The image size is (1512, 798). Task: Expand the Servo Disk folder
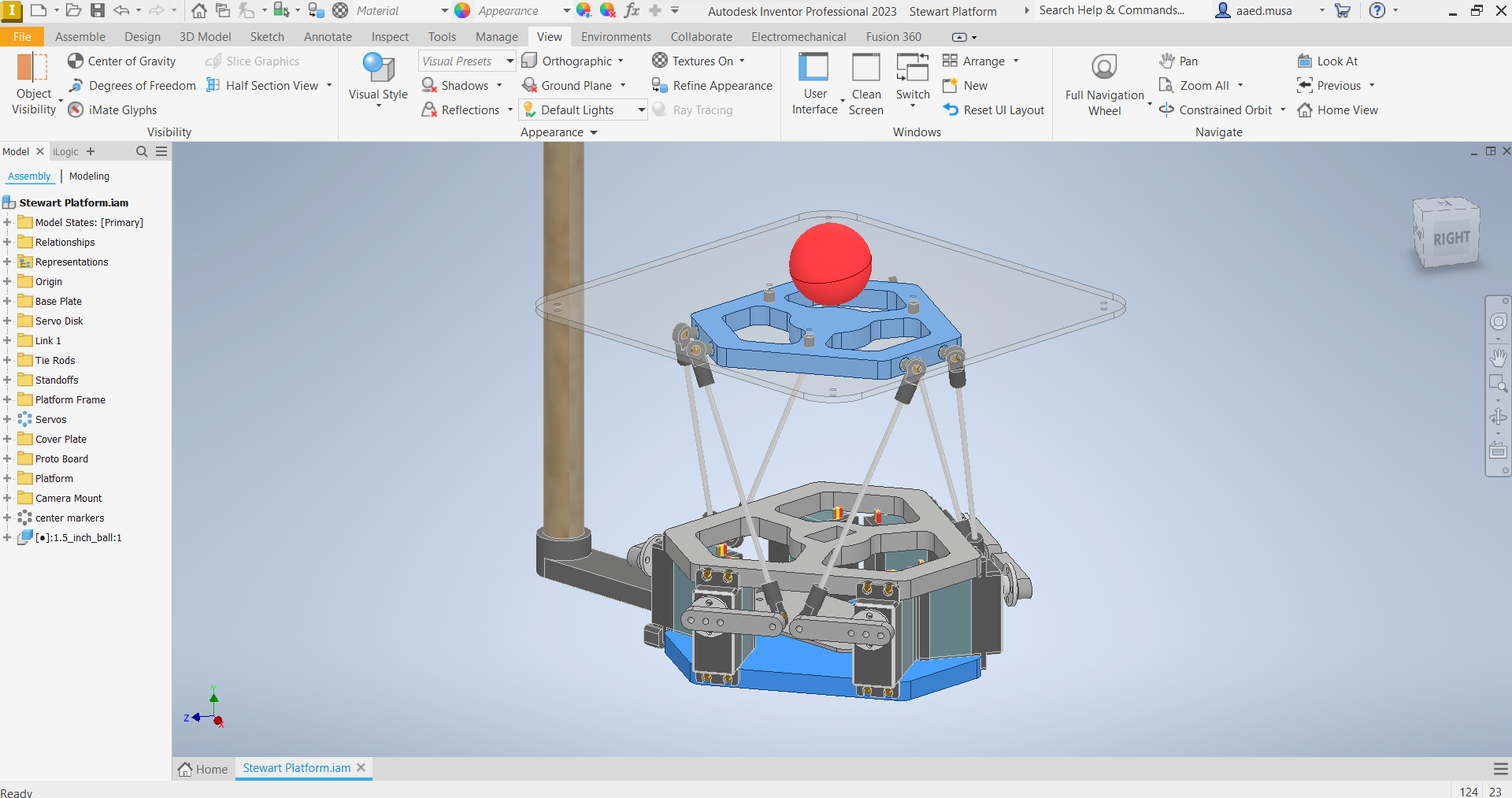pyautogui.click(x=7, y=321)
